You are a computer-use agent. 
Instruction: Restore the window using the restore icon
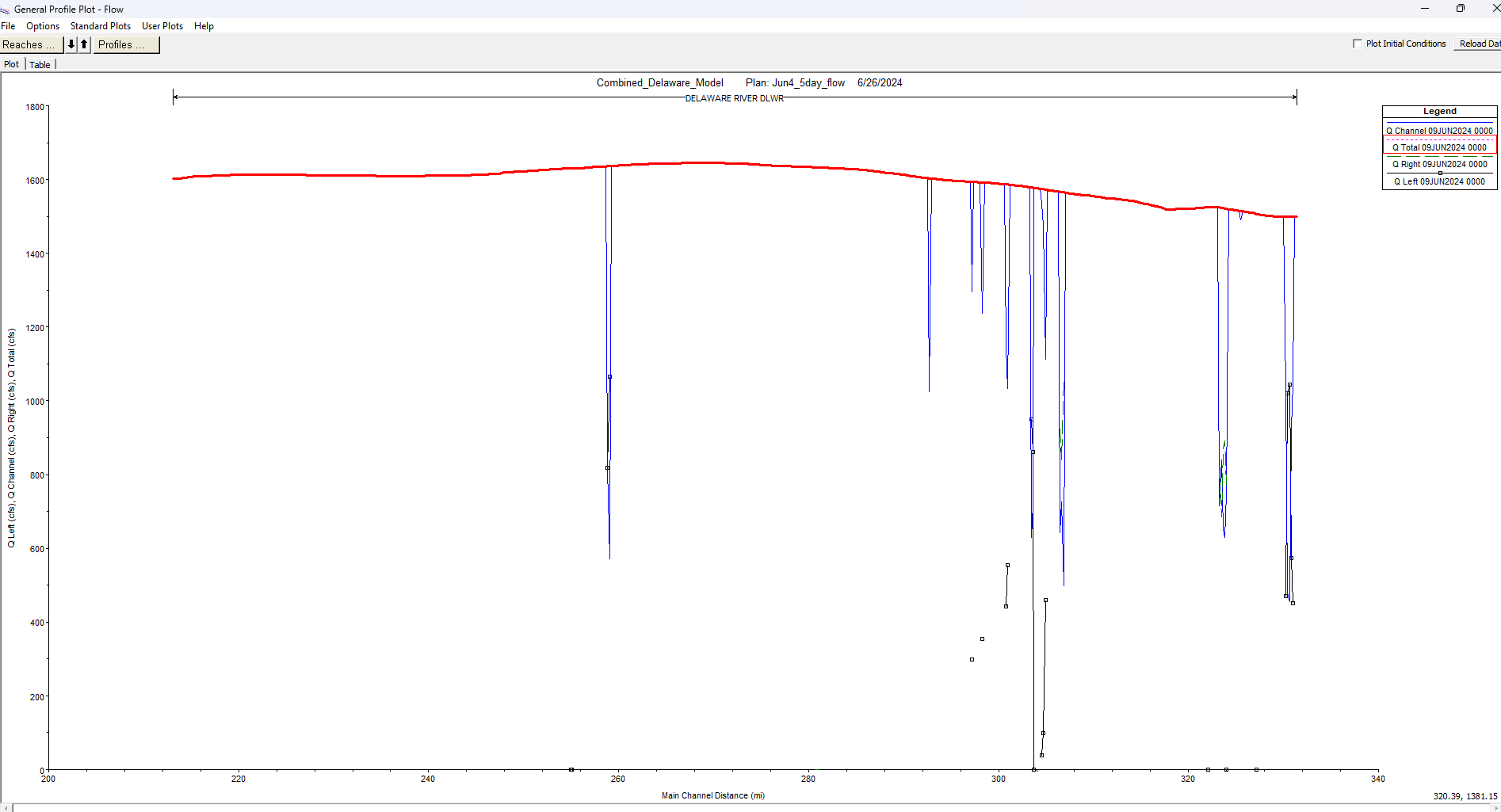1460,9
